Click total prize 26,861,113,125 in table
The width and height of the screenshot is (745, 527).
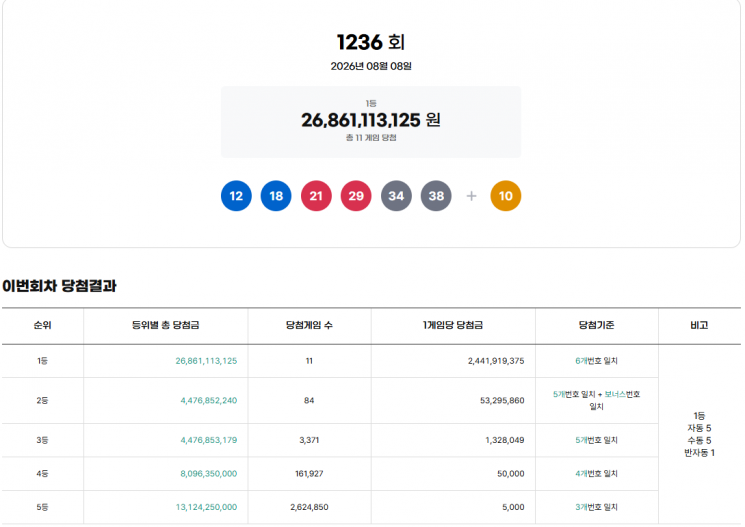pos(206,361)
